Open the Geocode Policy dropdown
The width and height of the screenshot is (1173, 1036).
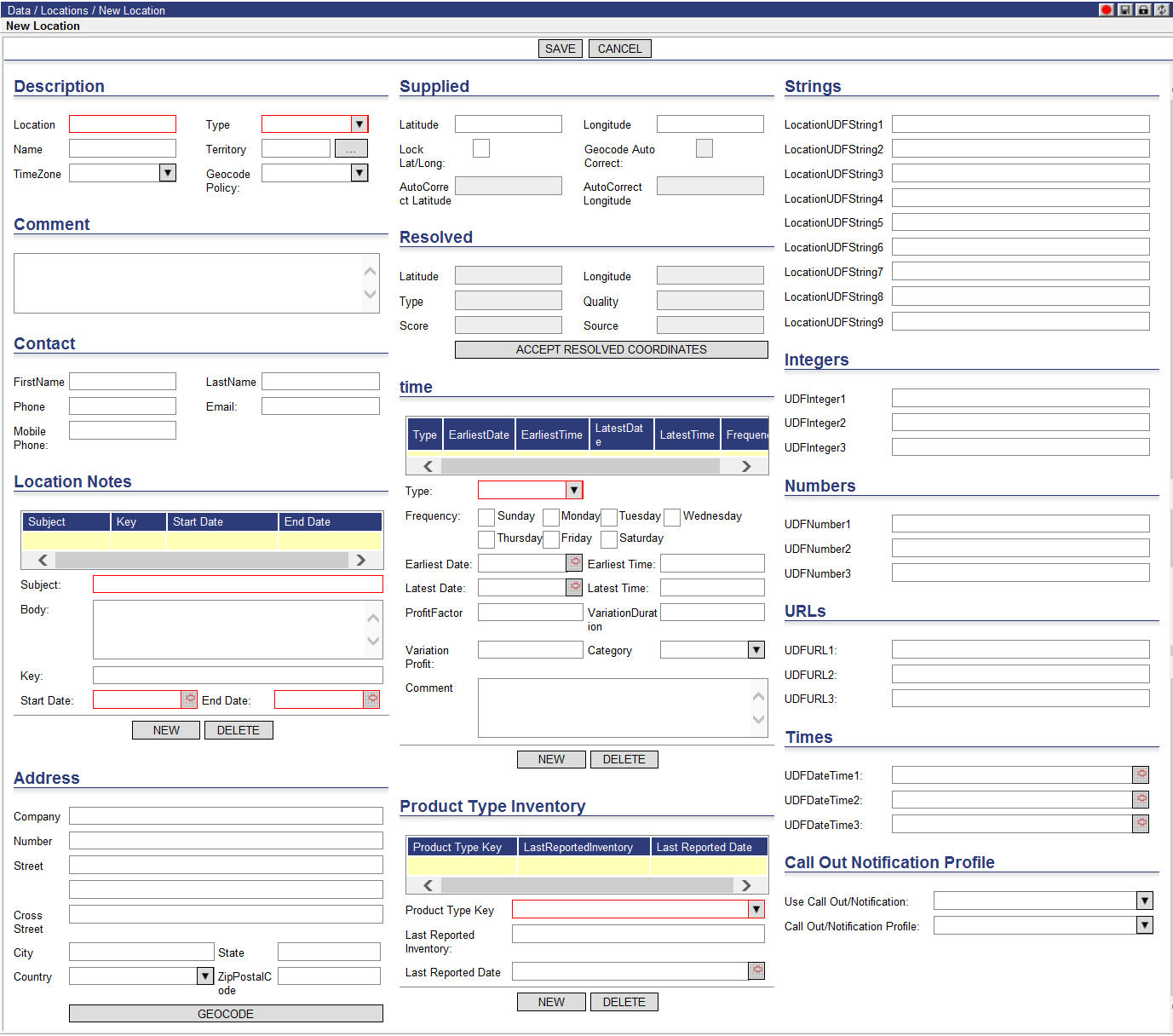[359, 173]
